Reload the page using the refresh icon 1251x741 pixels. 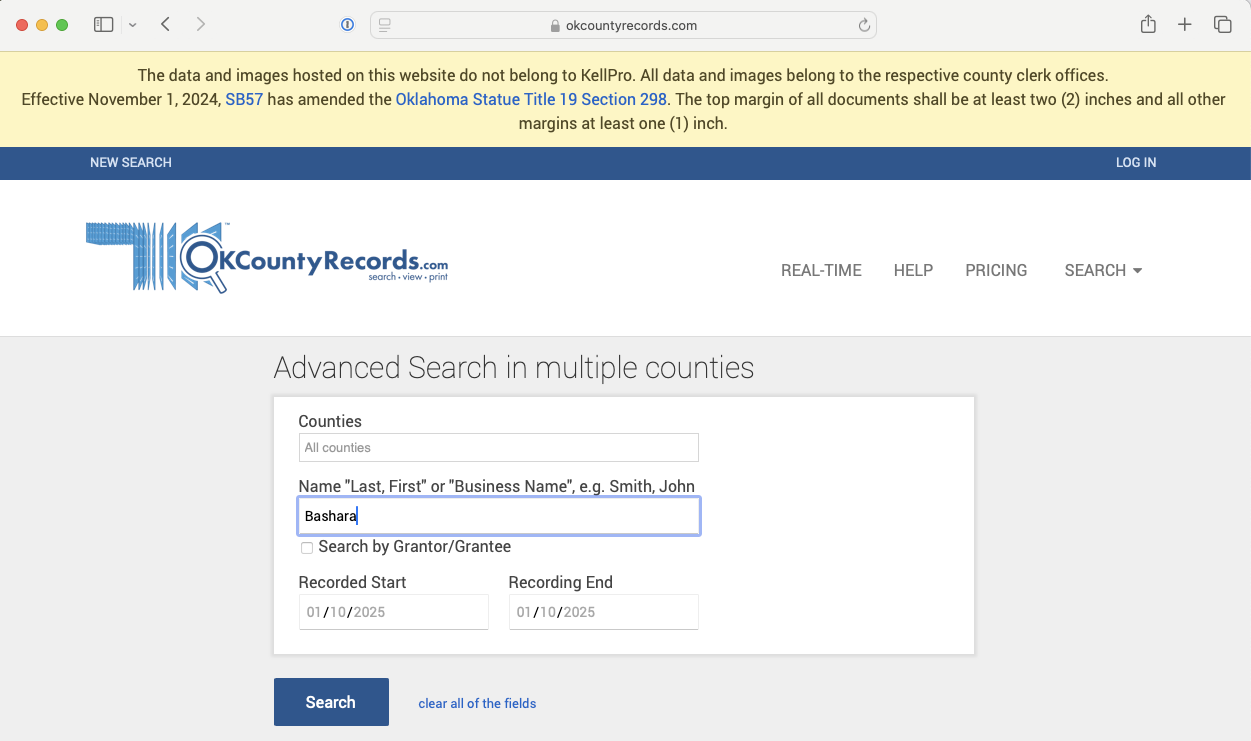tap(863, 24)
